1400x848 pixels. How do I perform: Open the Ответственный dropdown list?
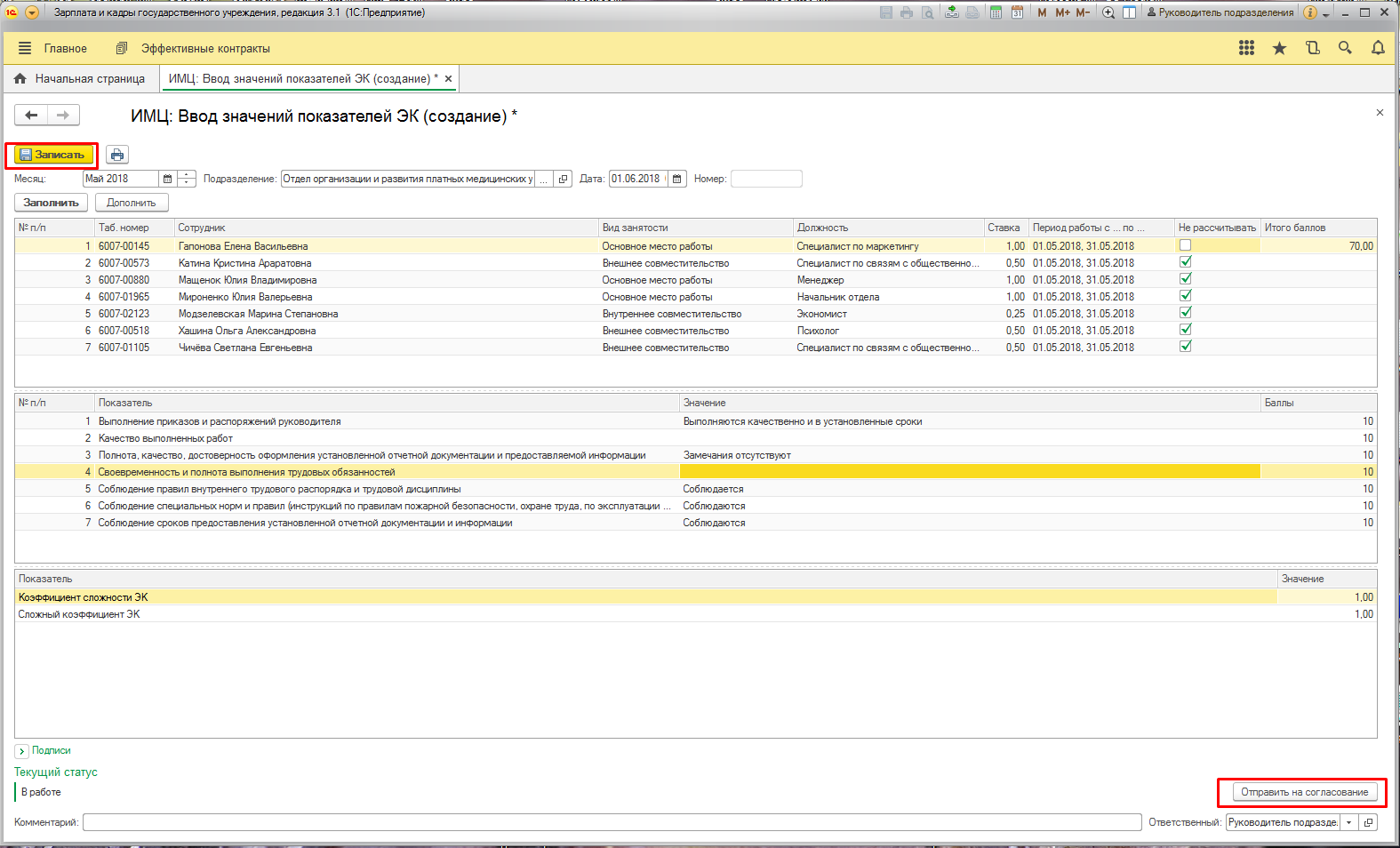point(1348,822)
